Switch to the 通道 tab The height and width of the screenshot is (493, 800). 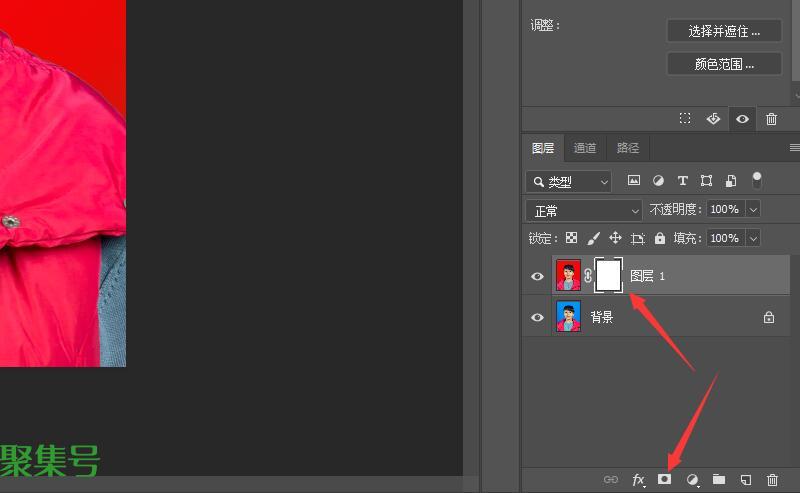[585, 148]
